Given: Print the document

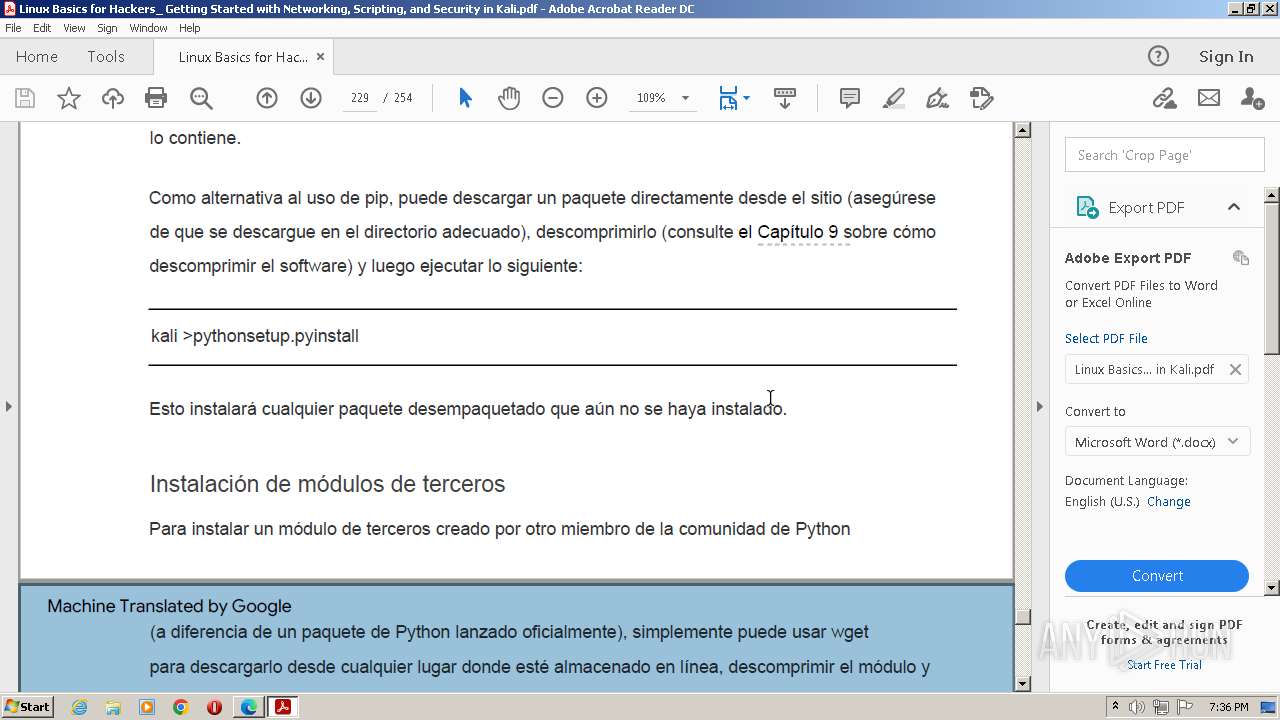Looking at the screenshot, I should pyautogui.click(x=156, y=98).
